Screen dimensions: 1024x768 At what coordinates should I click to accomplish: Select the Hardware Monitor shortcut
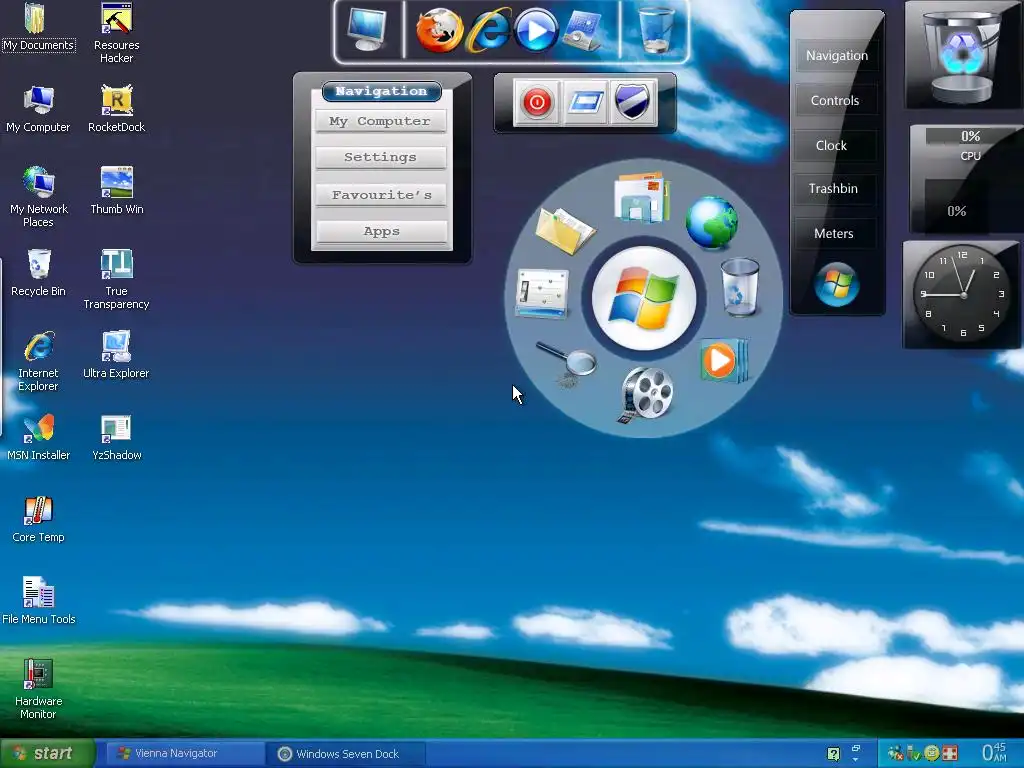[x=38, y=689]
